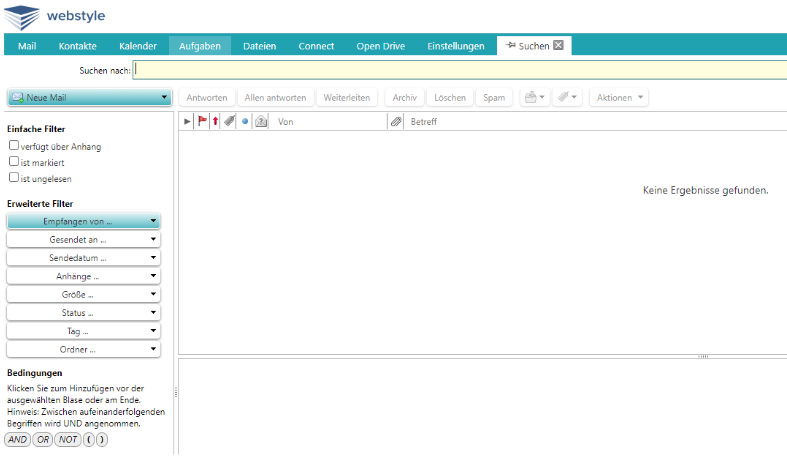This screenshot has width=787, height=457.
Task: Toggle the 'ist ungelesen' filter
Action: click(x=14, y=178)
